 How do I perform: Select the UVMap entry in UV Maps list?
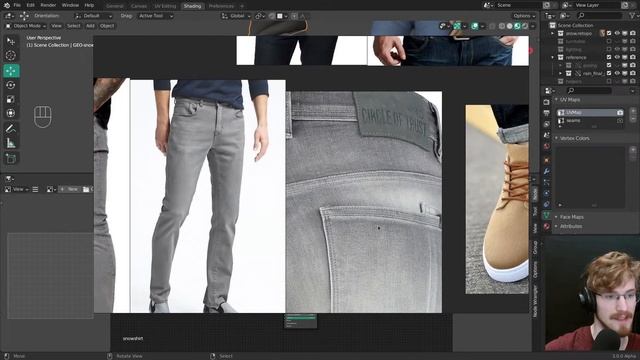(x=590, y=112)
